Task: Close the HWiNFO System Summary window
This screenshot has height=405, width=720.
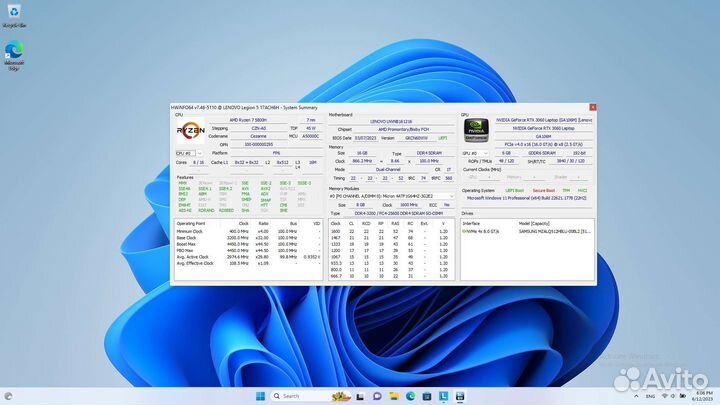Action: (592, 107)
